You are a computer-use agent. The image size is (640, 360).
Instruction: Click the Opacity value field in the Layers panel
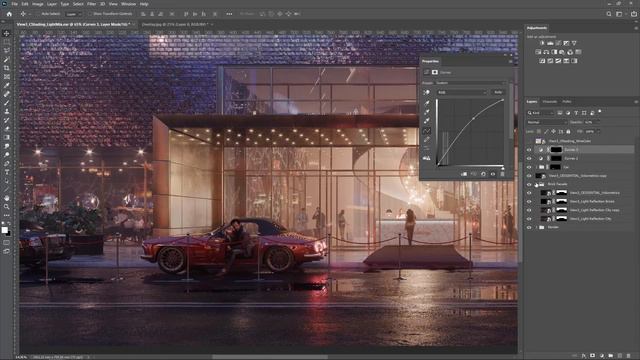[589, 122]
